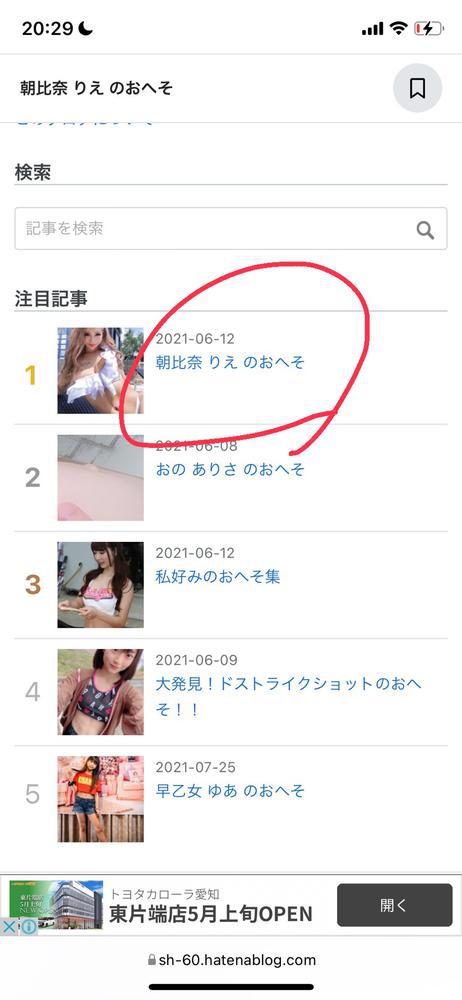Tap the 開く button on ad

pyautogui.click(x=394, y=905)
